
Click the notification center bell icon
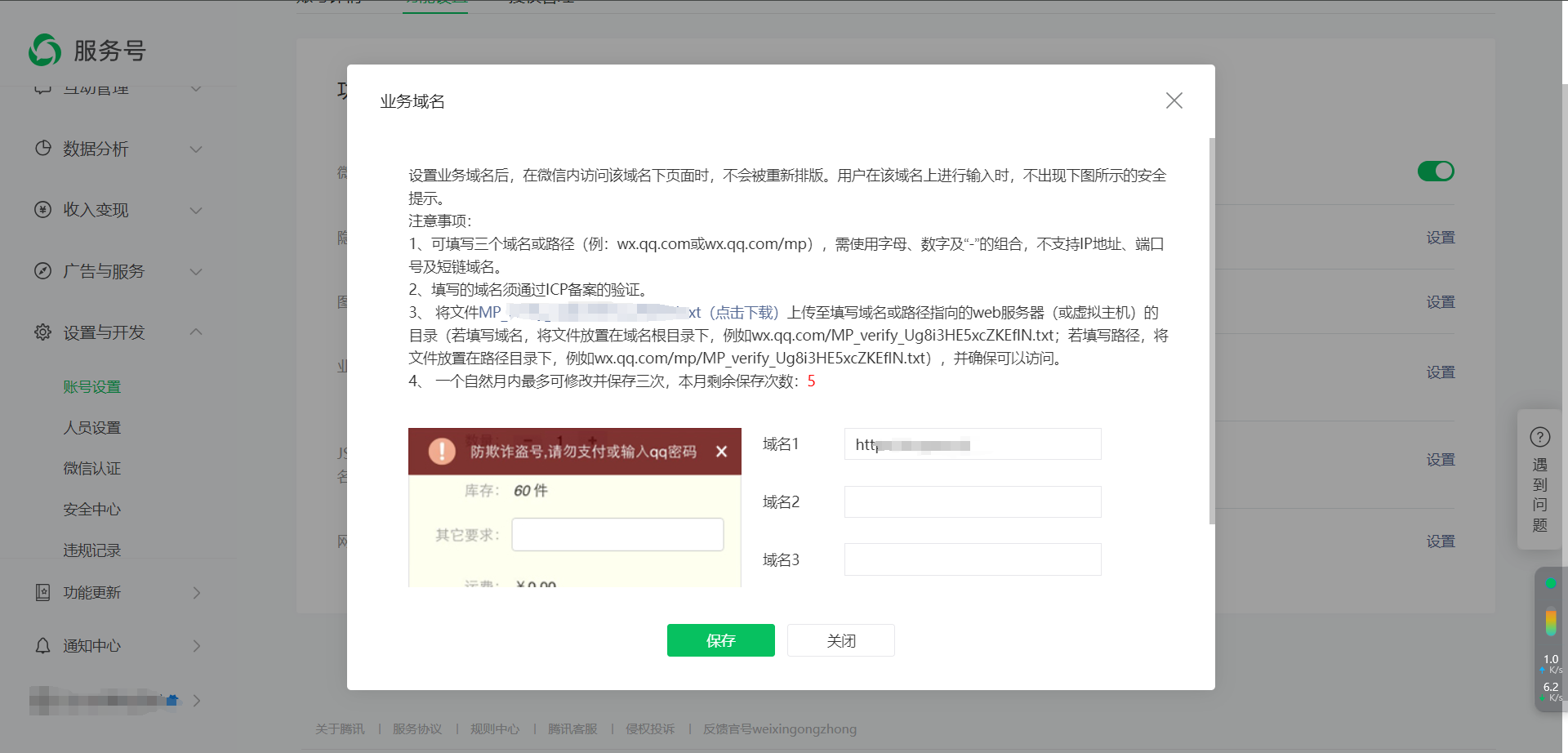pos(43,646)
